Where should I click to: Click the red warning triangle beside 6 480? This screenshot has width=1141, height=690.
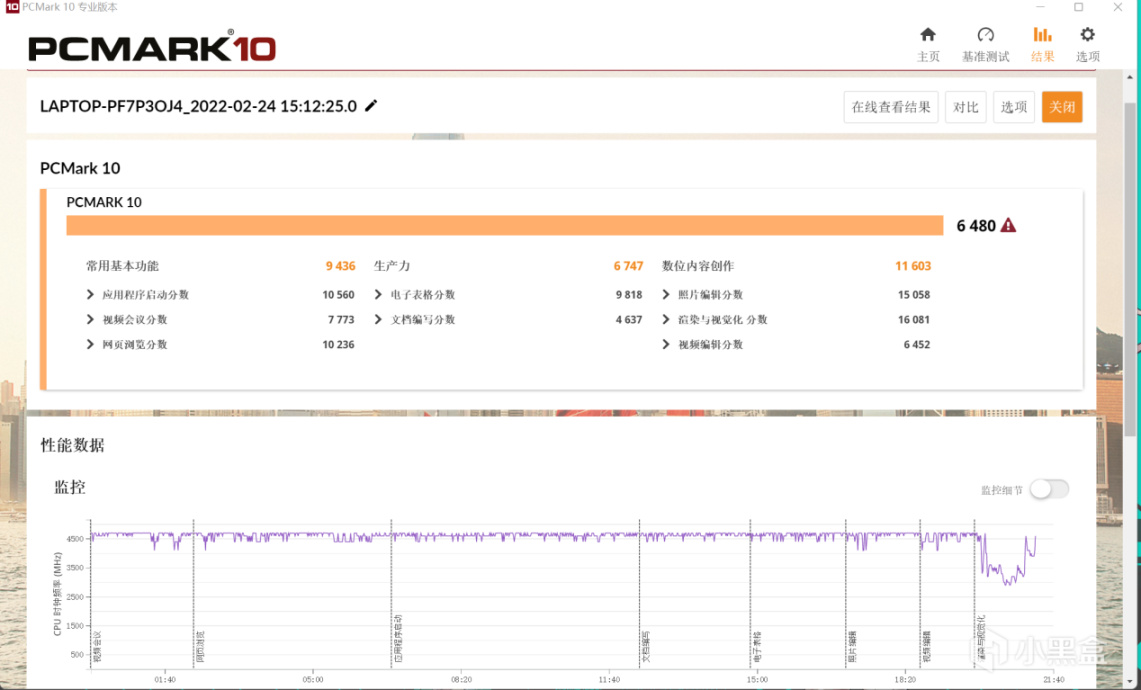(x=1008, y=226)
